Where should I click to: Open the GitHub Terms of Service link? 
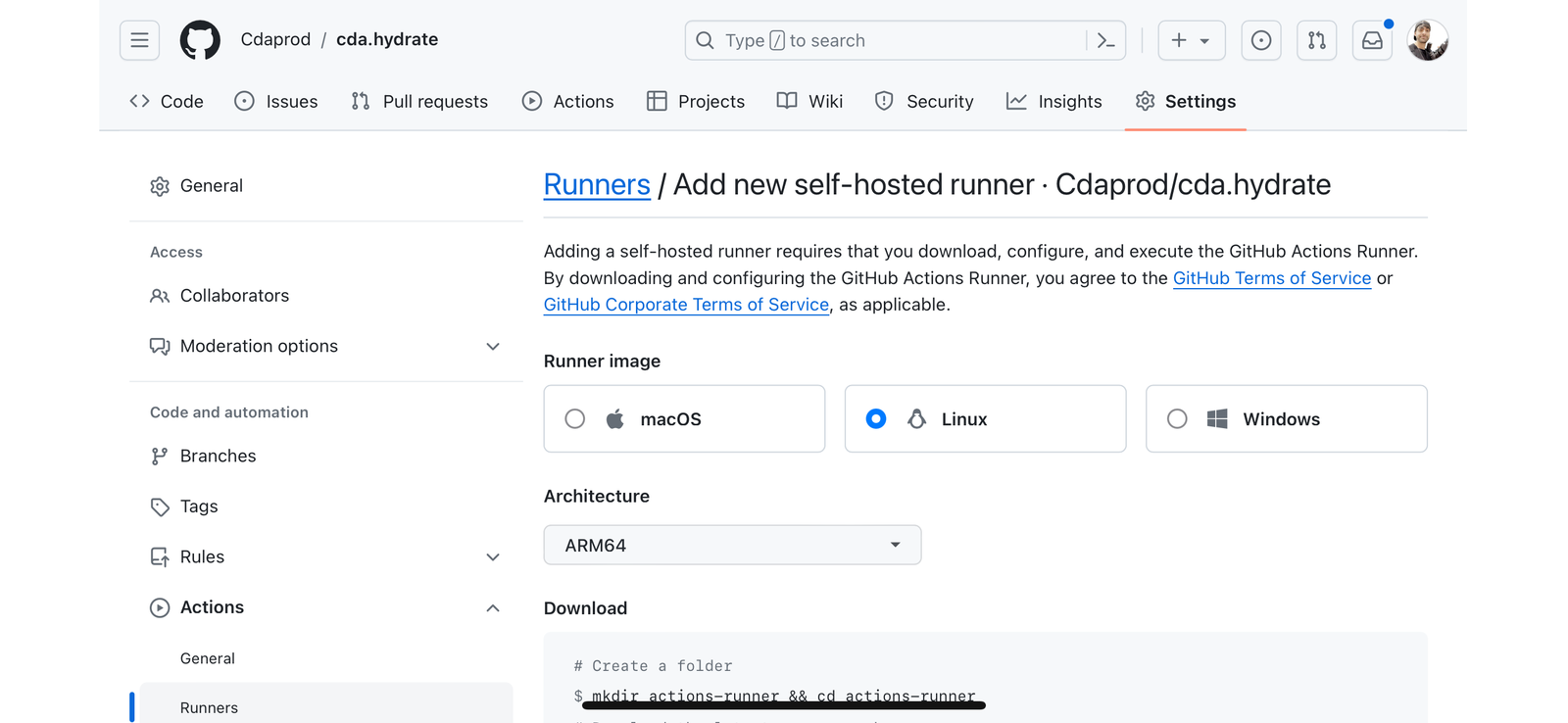coord(1271,278)
